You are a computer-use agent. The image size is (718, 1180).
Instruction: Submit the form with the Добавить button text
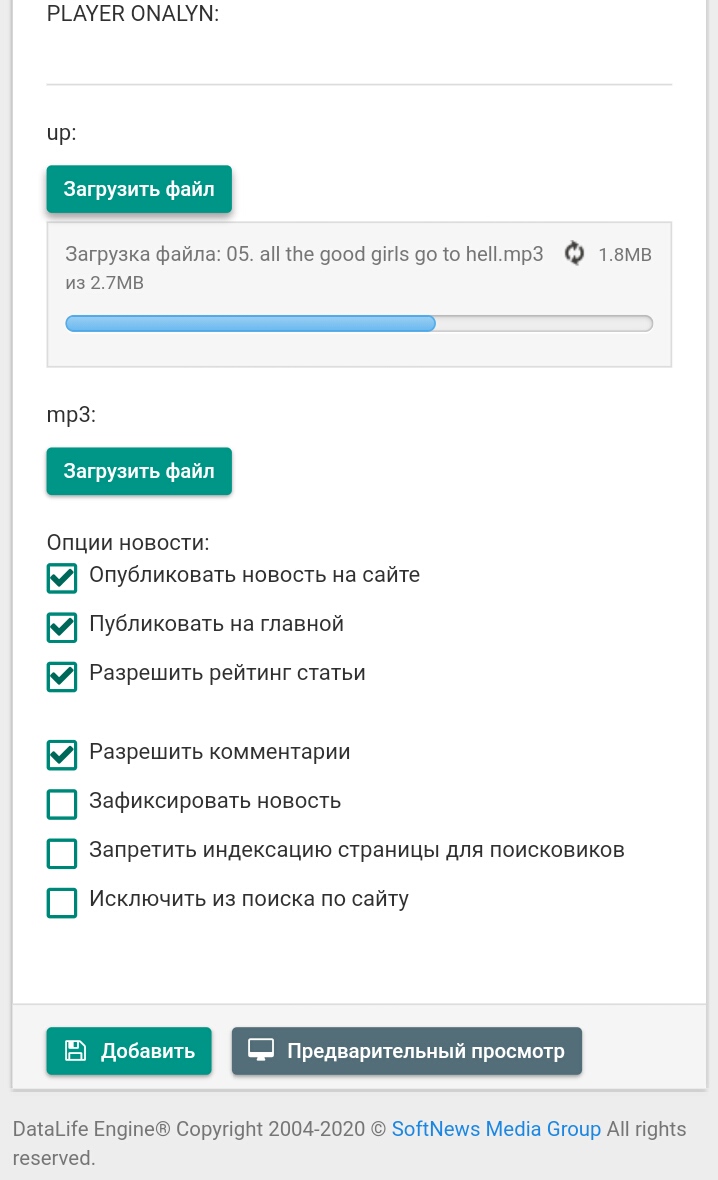(x=147, y=1051)
